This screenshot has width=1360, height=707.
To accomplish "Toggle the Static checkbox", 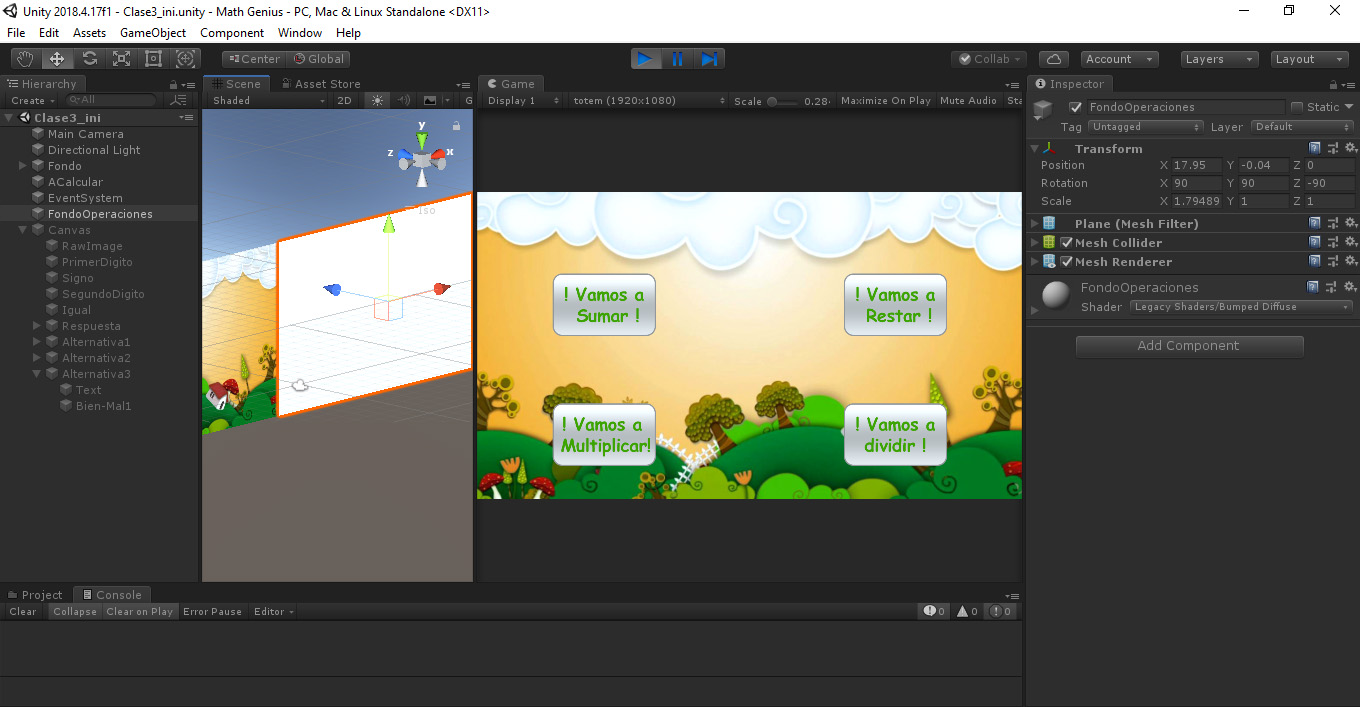I will click(1297, 107).
